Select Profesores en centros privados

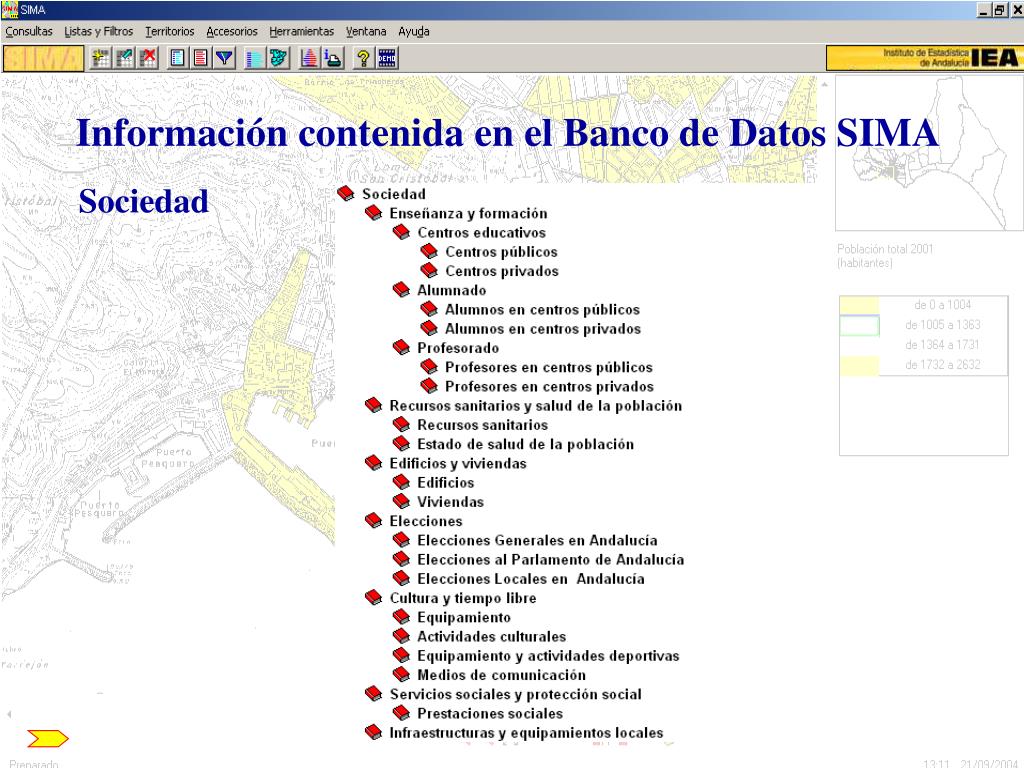click(550, 387)
